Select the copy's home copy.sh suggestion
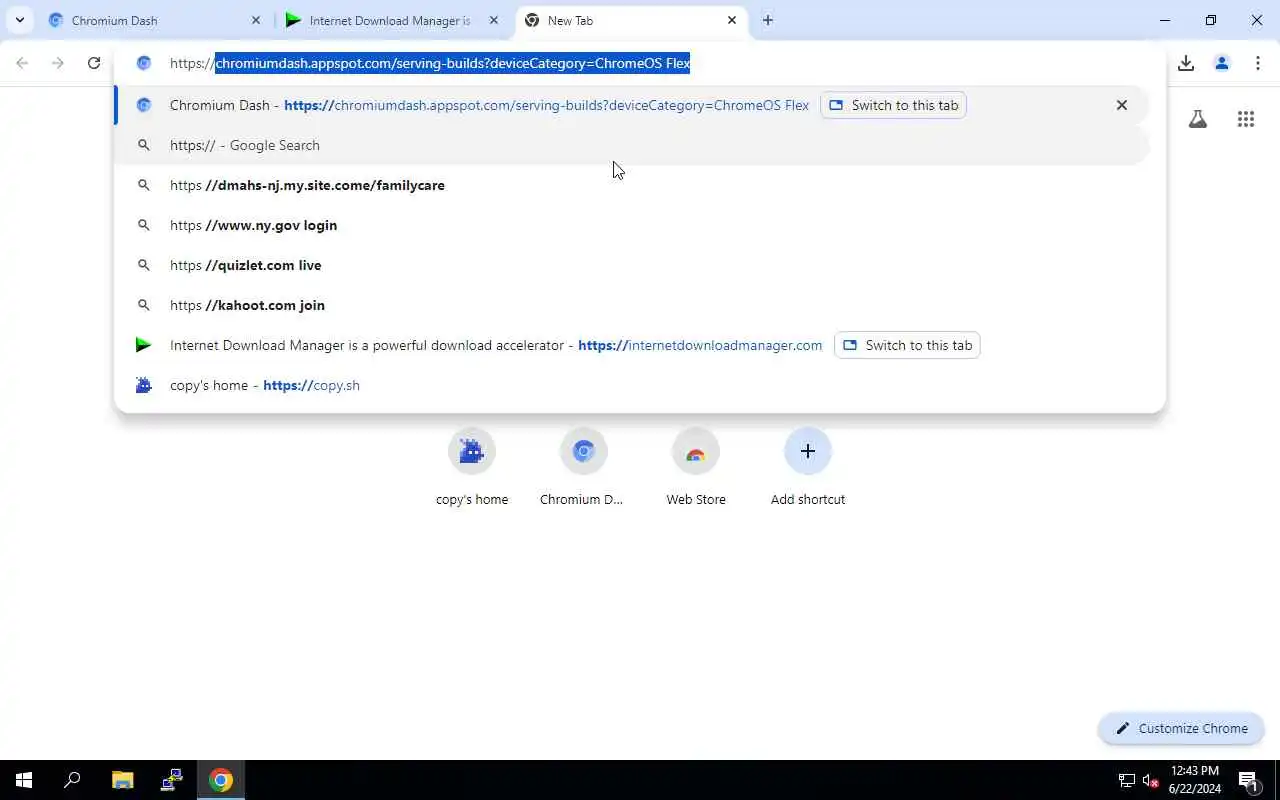Viewport: 1280px width, 800px height. 632,385
